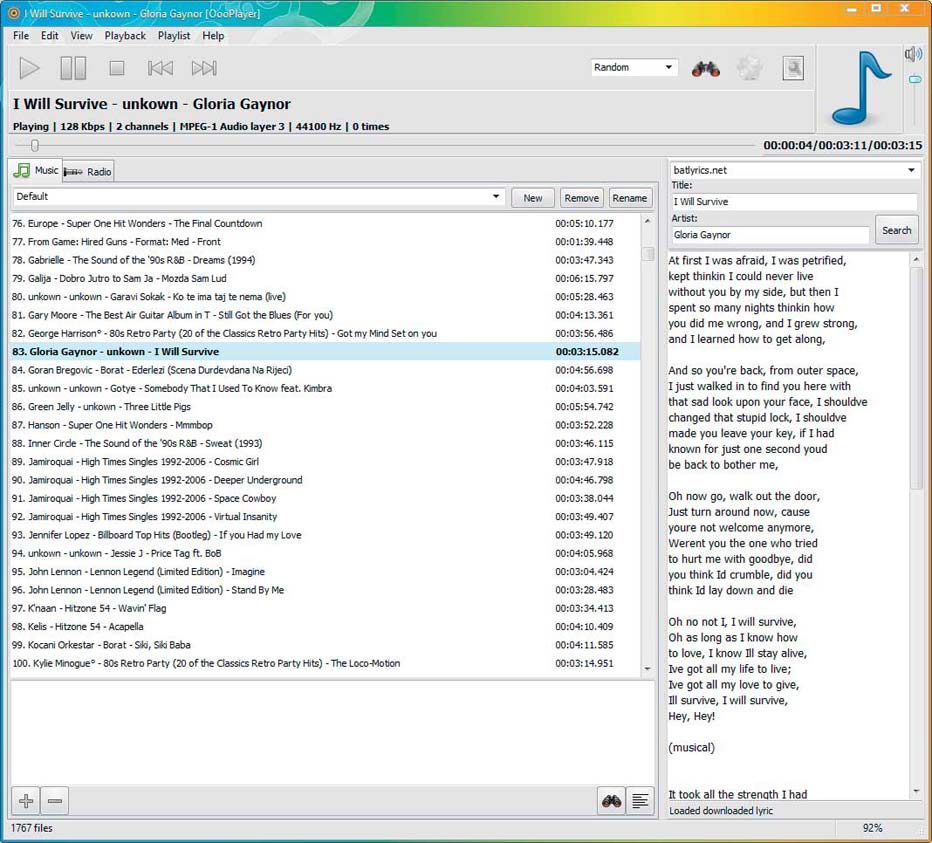Select track 81 Still Got the Blues
Viewport: 932px width, 843px height.
point(325,315)
